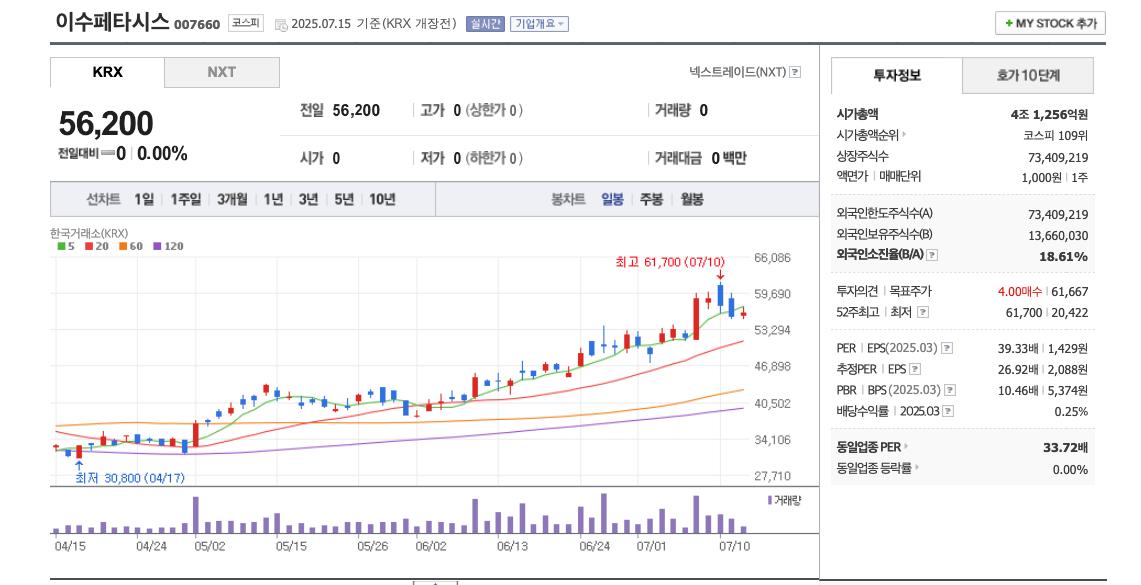Viewport: 1141px width, 585px height.
Task: Click the 외국인보유주식수(B) value 13,660,030
Action: 1058,236
